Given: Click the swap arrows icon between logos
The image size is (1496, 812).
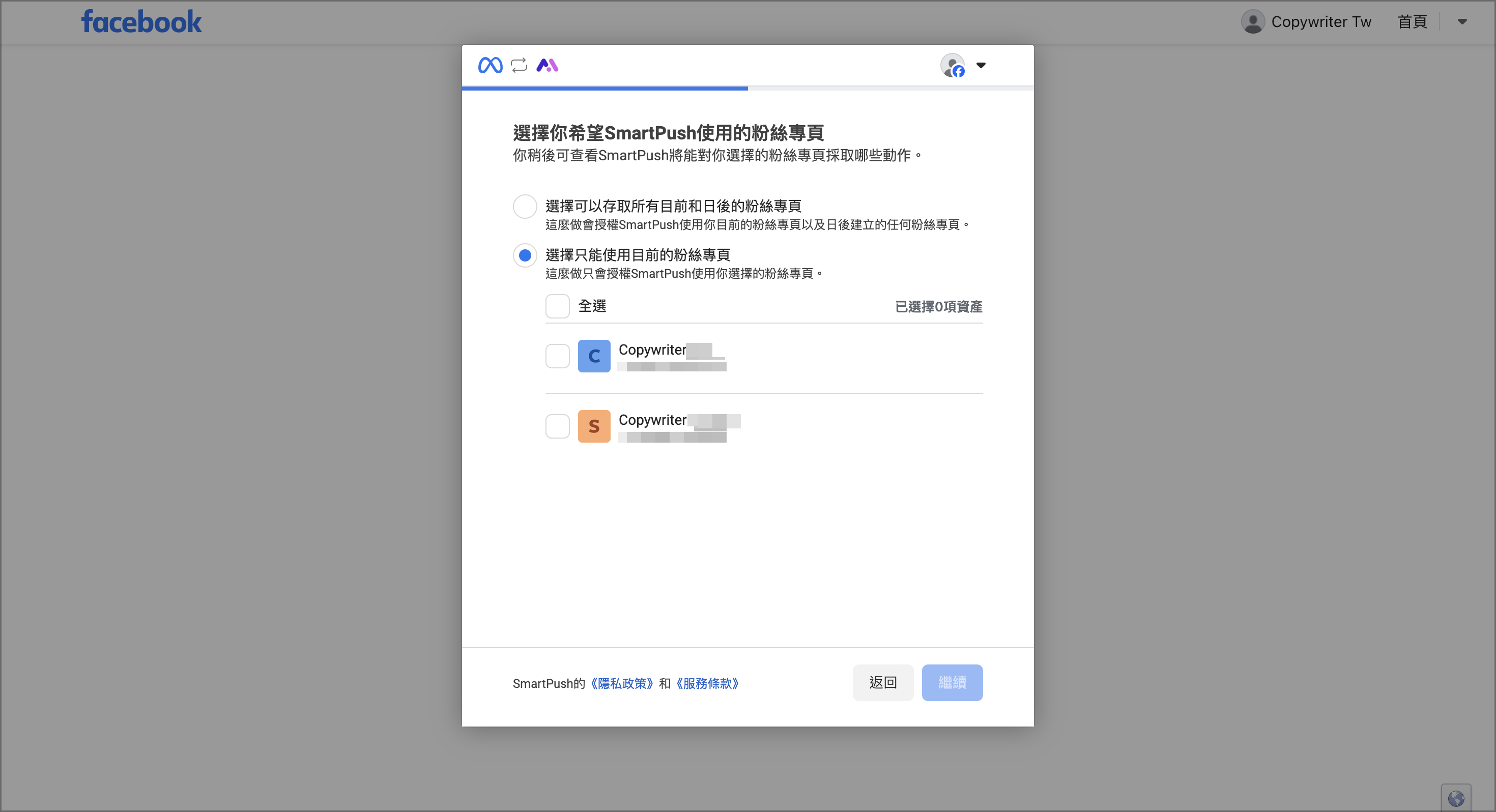Looking at the screenshot, I should click(x=519, y=65).
